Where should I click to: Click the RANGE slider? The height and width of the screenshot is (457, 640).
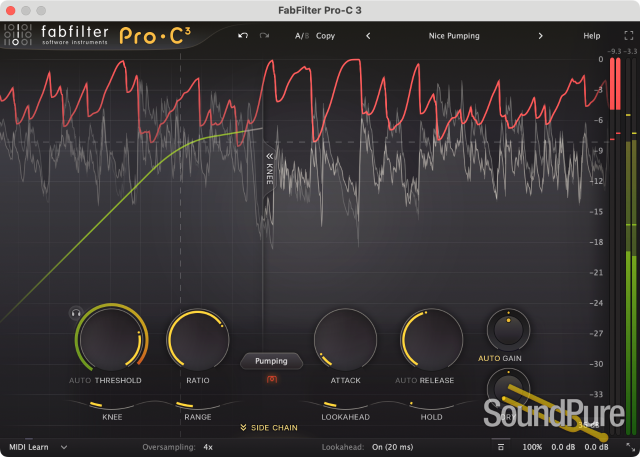[x=198, y=405]
